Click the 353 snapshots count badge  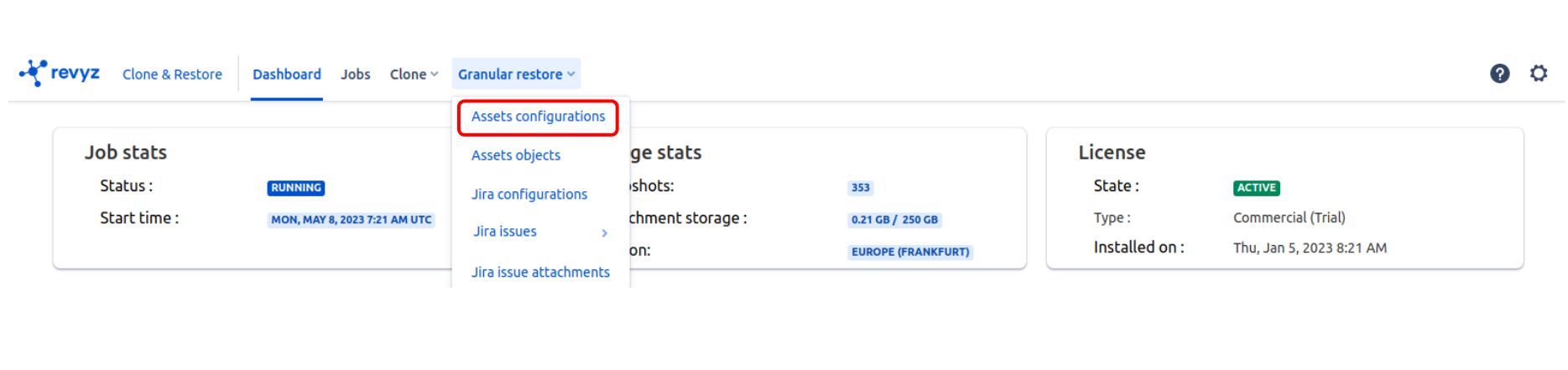[x=861, y=188]
